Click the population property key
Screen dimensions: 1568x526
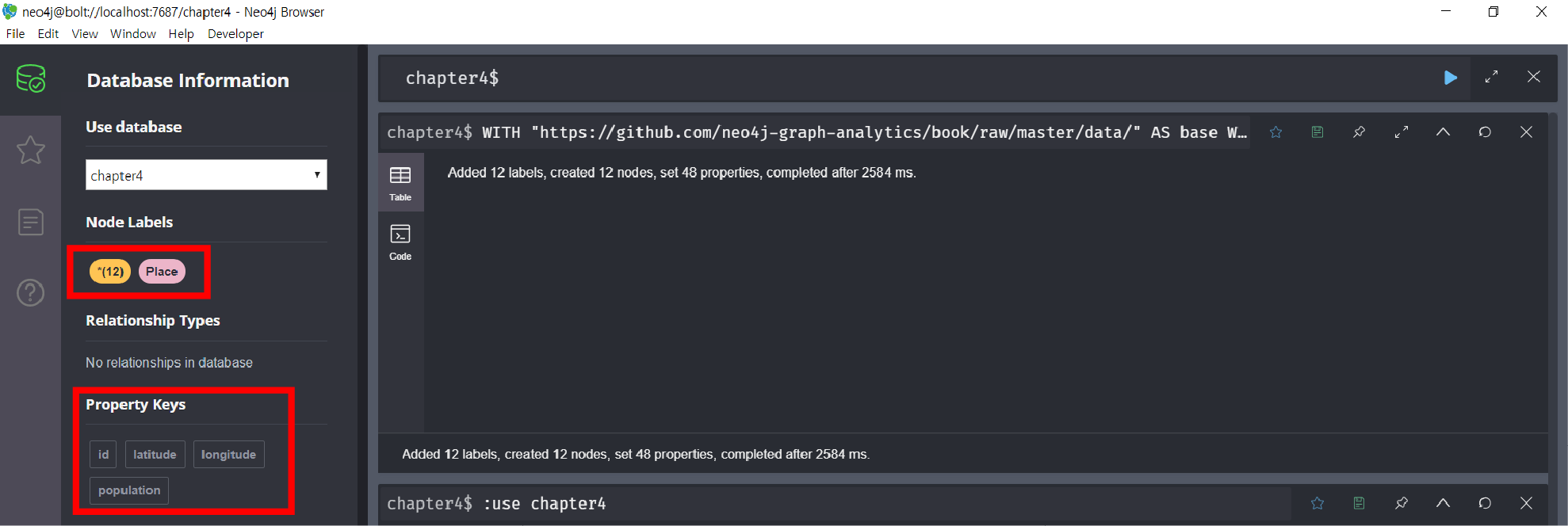tap(129, 490)
